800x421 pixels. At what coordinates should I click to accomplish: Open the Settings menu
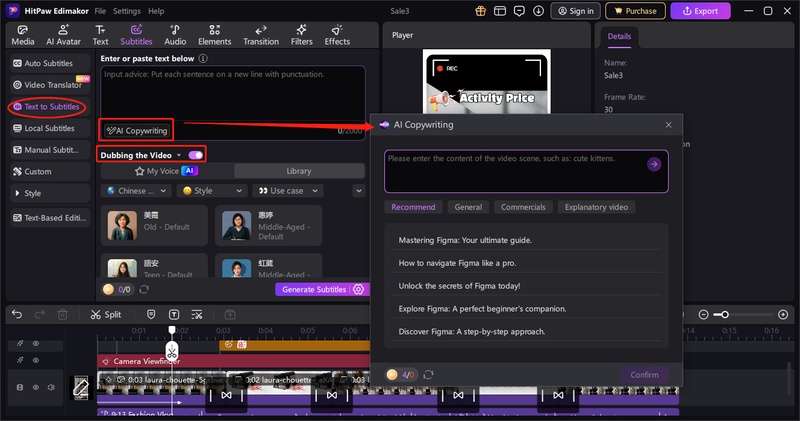coord(127,11)
